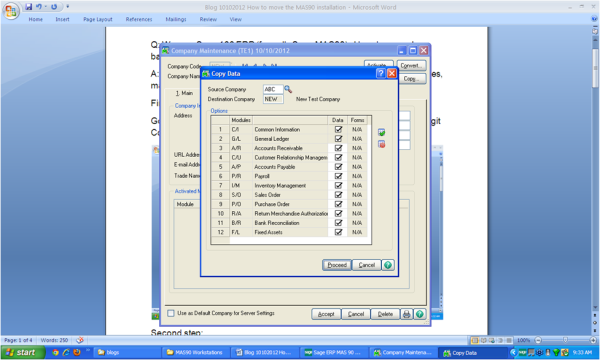The width and height of the screenshot is (600, 360).
Task: Click the Copy... button in Company Maintenance
Action: [411, 78]
